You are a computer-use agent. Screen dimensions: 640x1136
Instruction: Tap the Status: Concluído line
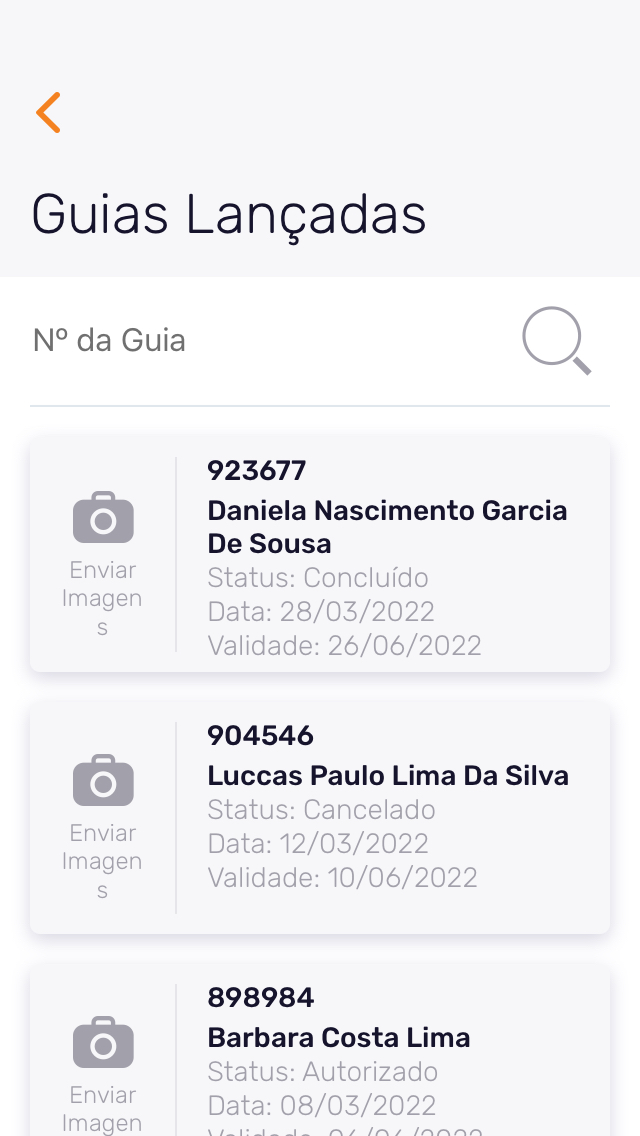coord(318,578)
